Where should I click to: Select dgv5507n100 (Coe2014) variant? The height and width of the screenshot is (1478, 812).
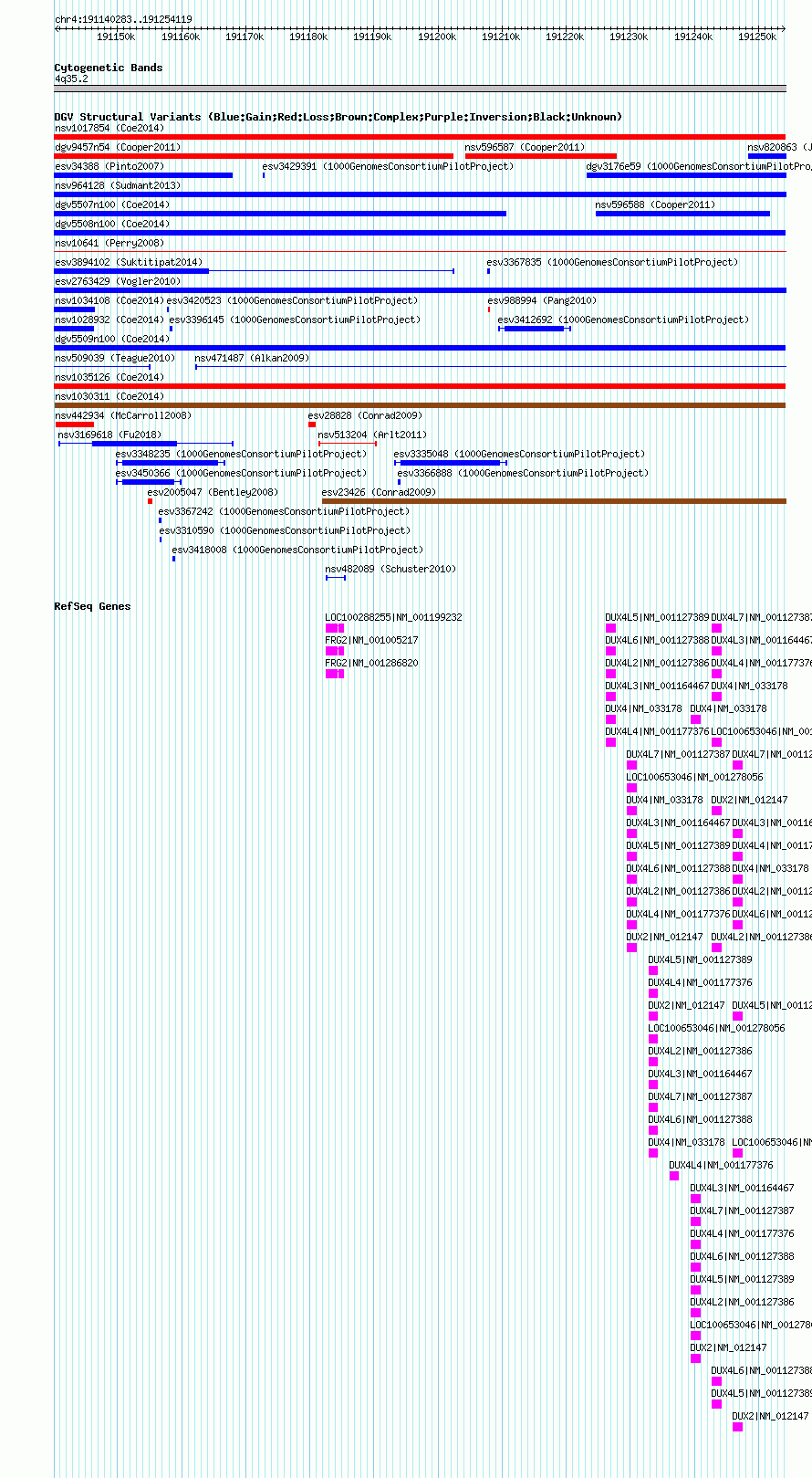(112, 204)
